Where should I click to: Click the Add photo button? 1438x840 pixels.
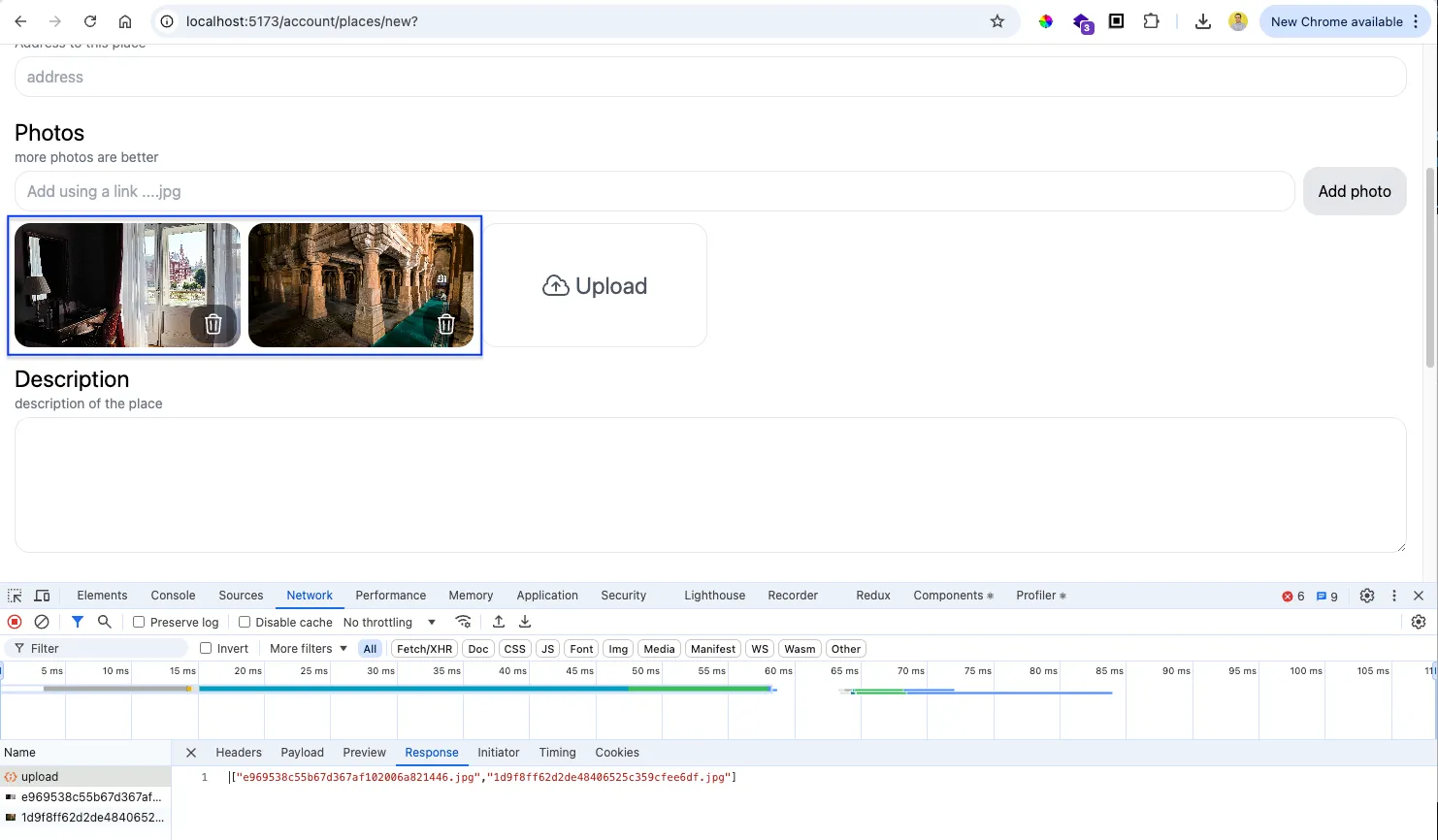(x=1355, y=191)
